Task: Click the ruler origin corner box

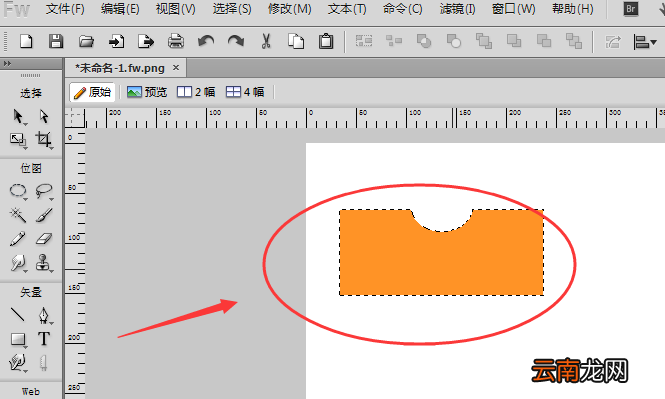Action: tap(75, 117)
